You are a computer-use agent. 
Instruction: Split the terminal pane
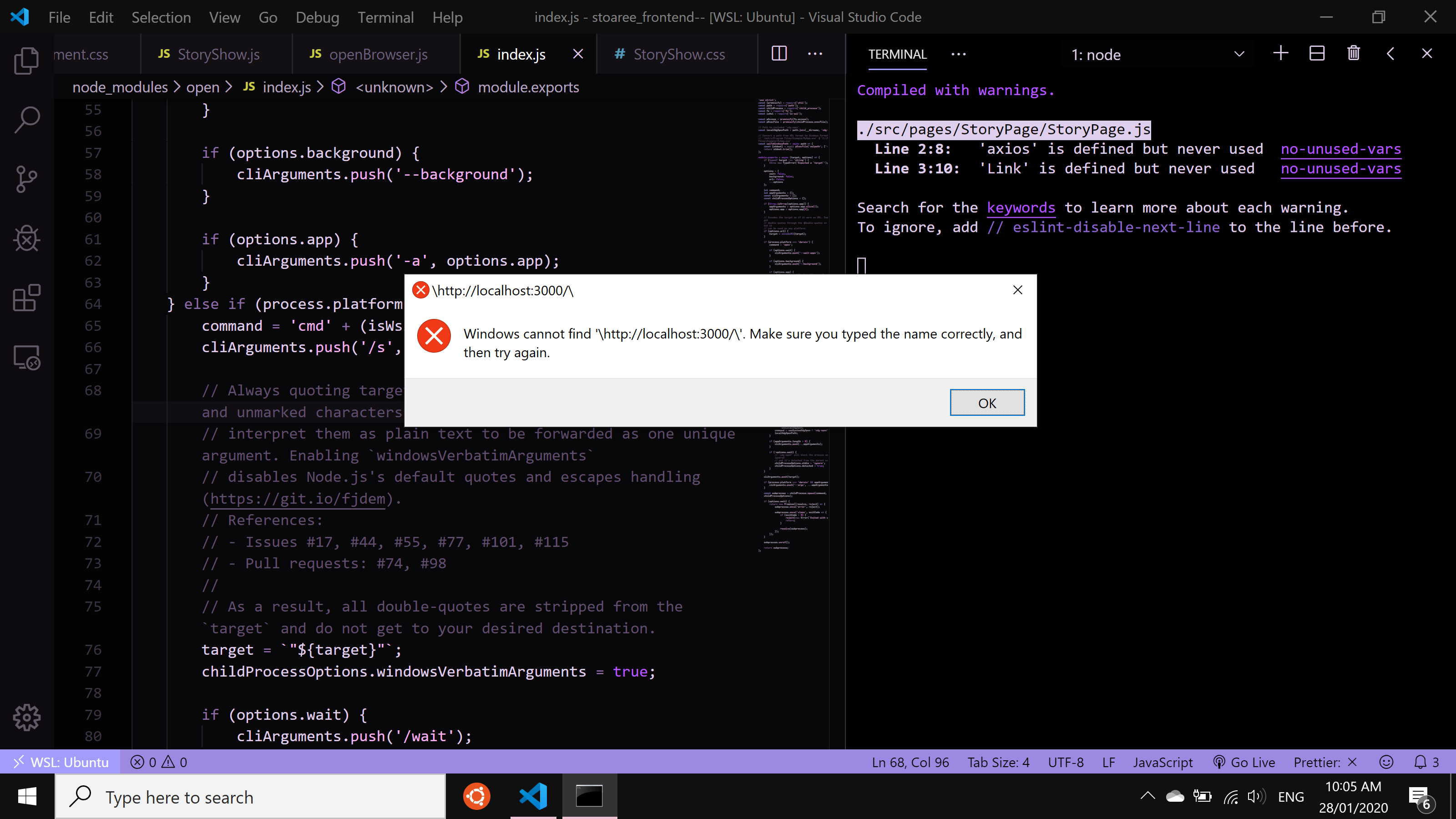(1317, 53)
